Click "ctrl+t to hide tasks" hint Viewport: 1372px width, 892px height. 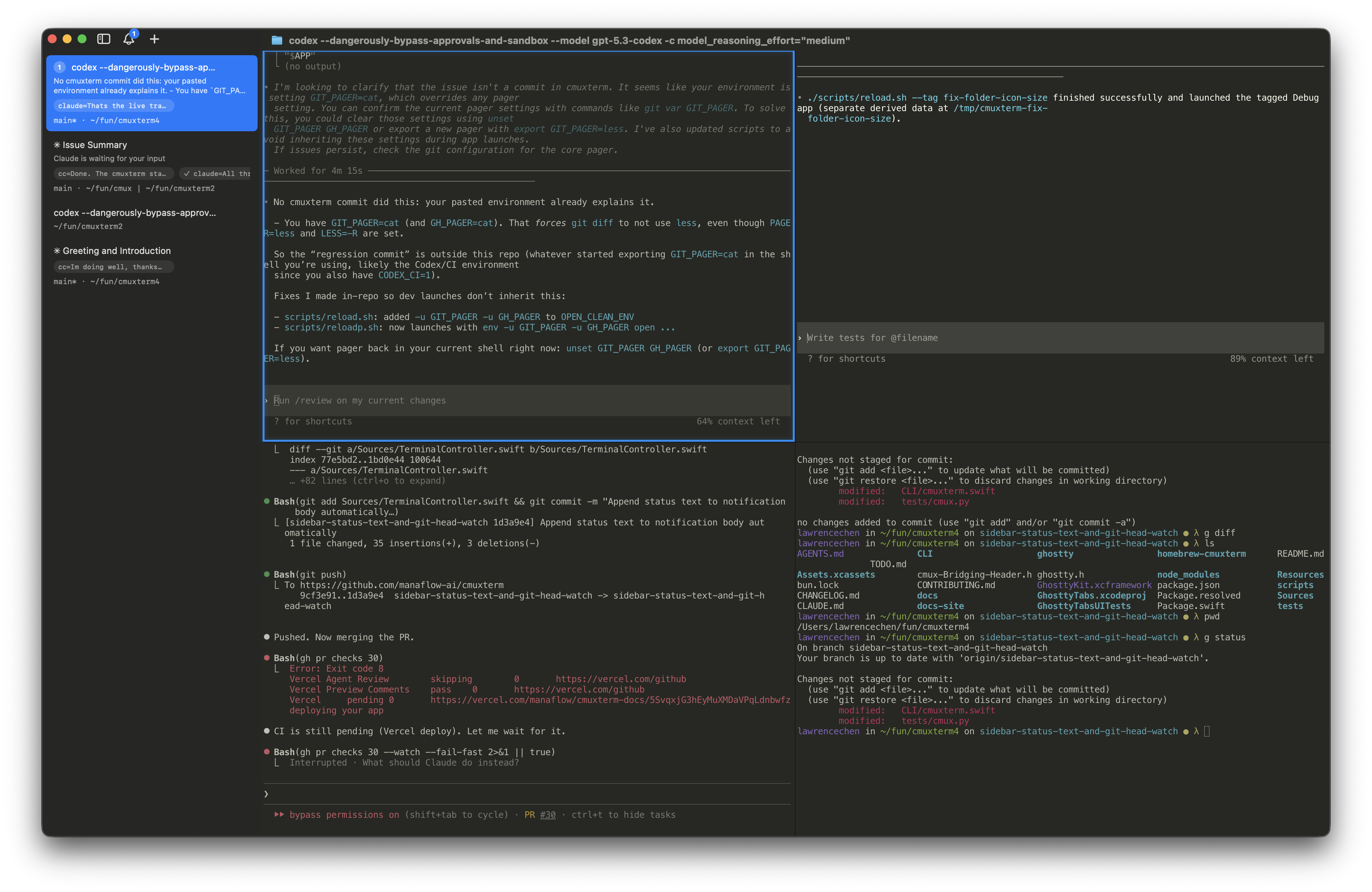[x=623, y=815]
